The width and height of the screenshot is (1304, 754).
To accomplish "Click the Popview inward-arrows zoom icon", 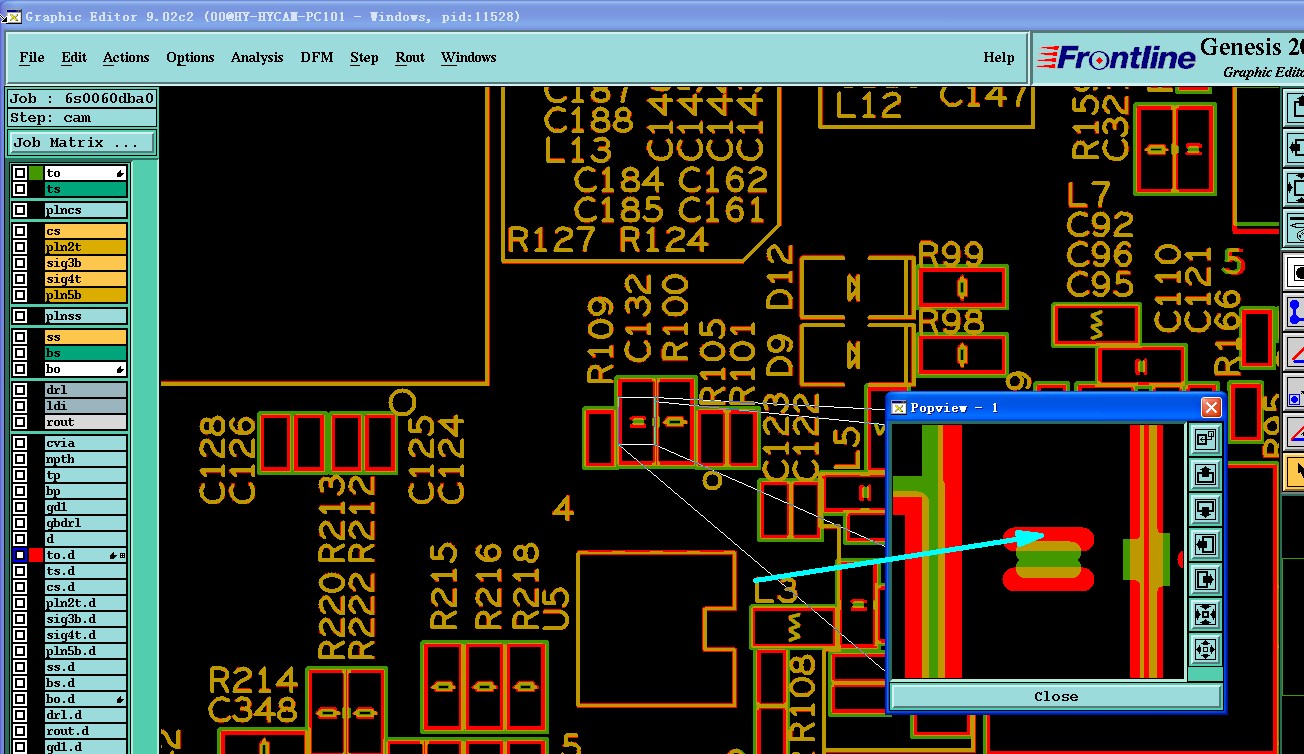I will [x=1205, y=614].
